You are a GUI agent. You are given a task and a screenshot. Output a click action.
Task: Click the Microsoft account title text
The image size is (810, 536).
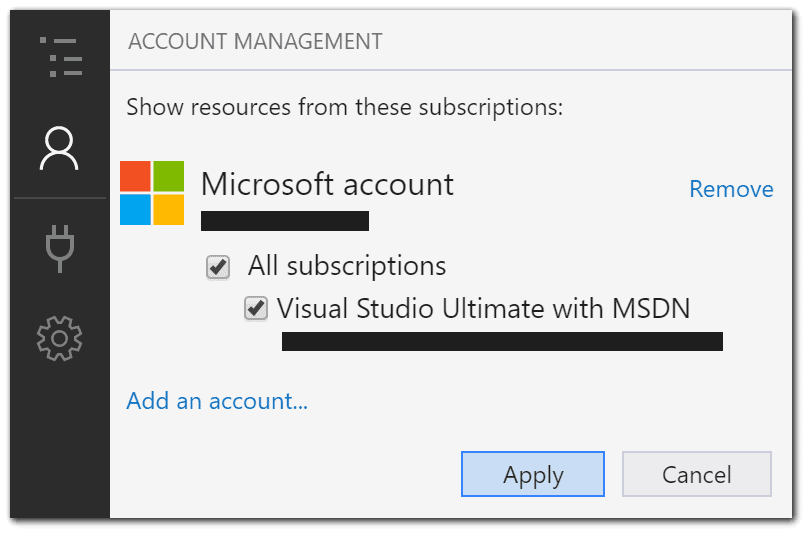tap(327, 184)
